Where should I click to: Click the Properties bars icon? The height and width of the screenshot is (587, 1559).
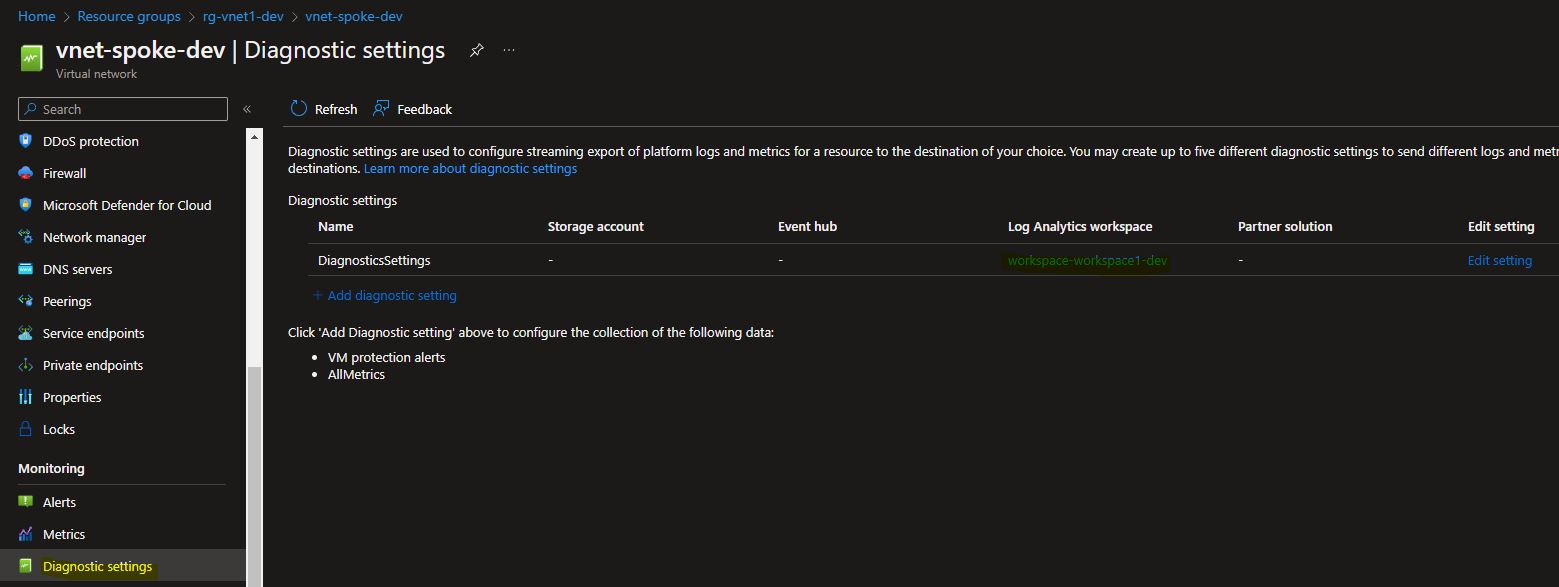[26, 397]
